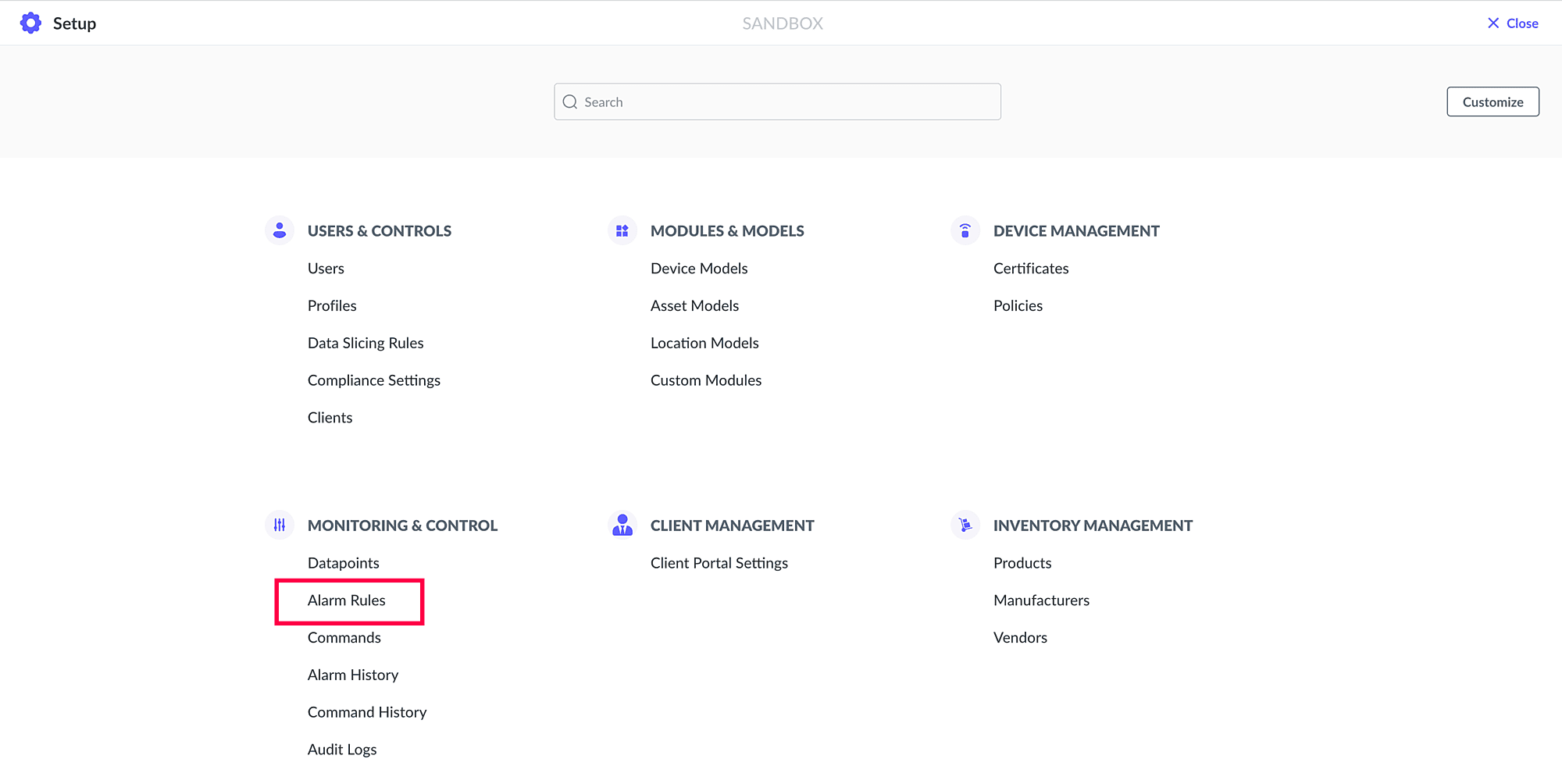Click the Users & Controls person icon
The width and height of the screenshot is (1562, 784).
click(280, 230)
